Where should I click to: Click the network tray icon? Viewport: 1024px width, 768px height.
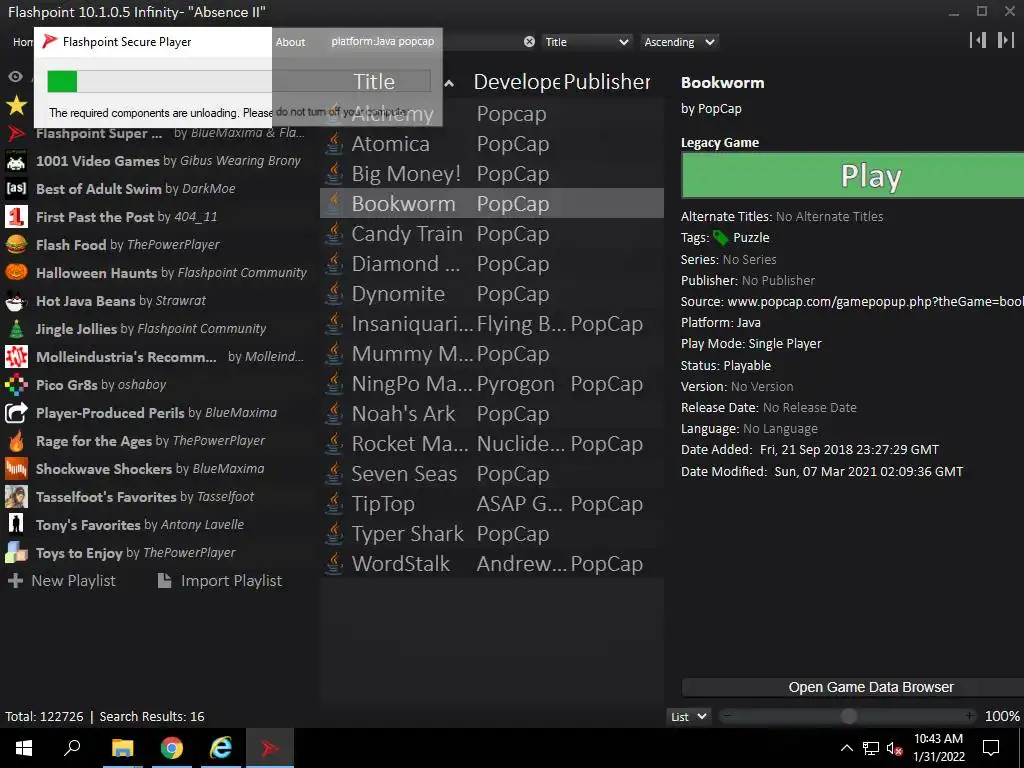(x=871, y=748)
